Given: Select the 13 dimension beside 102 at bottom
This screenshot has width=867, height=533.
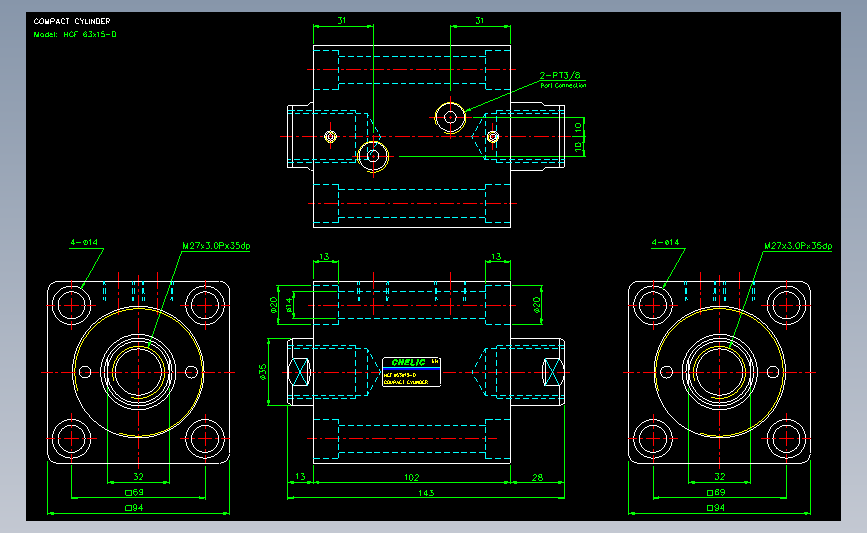Looking at the screenshot, I should coord(300,476).
